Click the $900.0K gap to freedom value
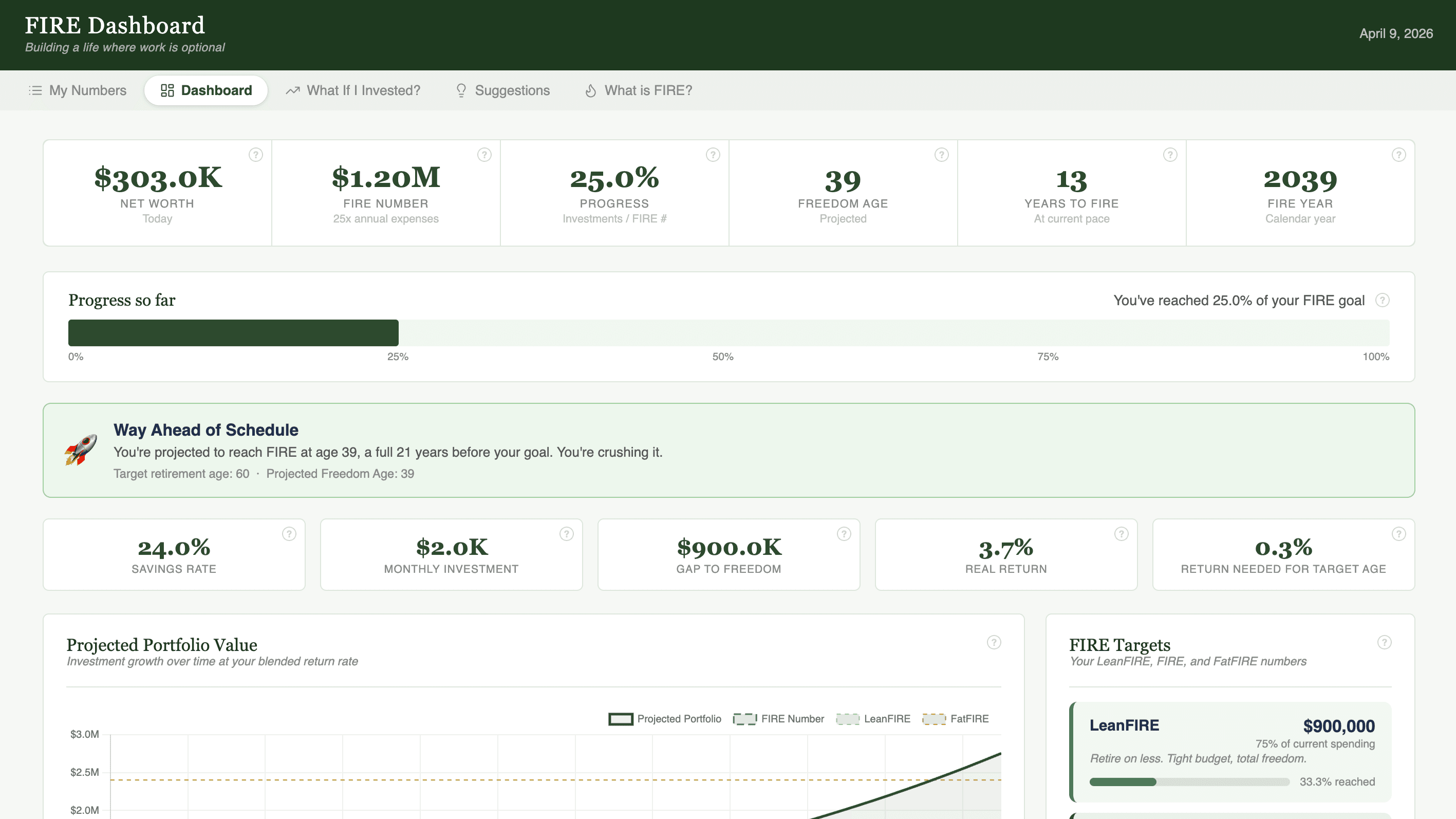The image size is (1456, 819). 729,548
